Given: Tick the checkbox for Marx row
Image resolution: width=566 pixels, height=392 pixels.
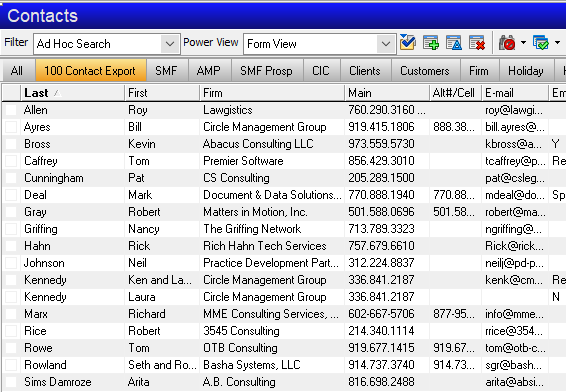Looking at the screenshot, I should pyautogui.click(x=12, y=314).
